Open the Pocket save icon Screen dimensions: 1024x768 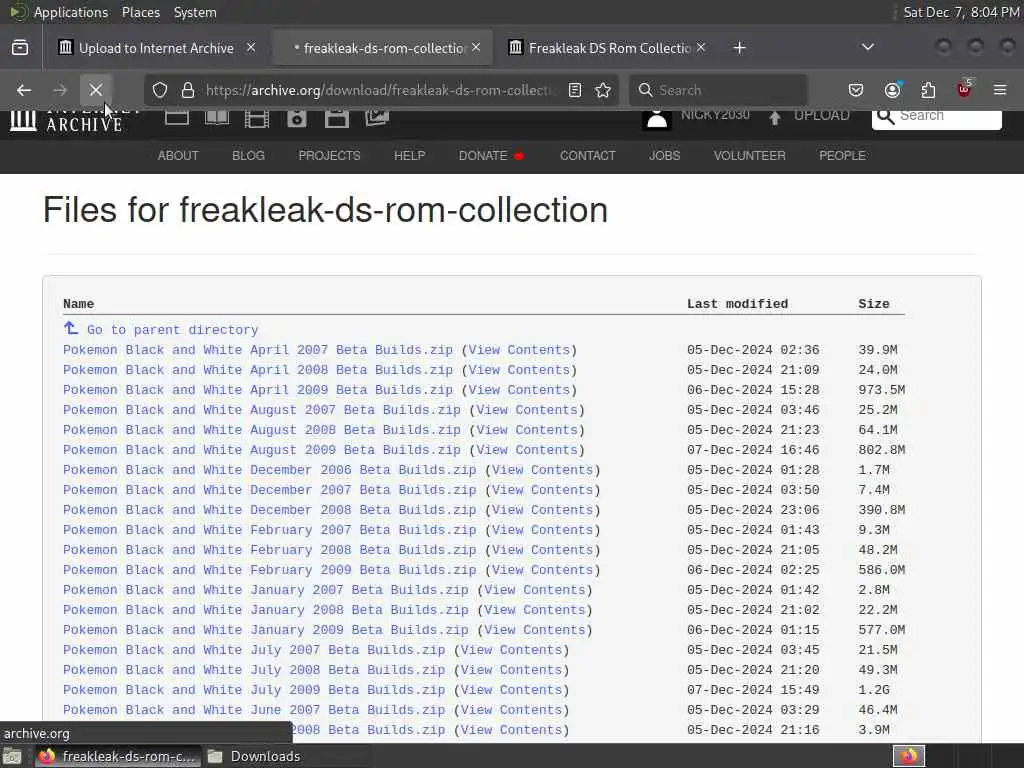coord(856,90)
